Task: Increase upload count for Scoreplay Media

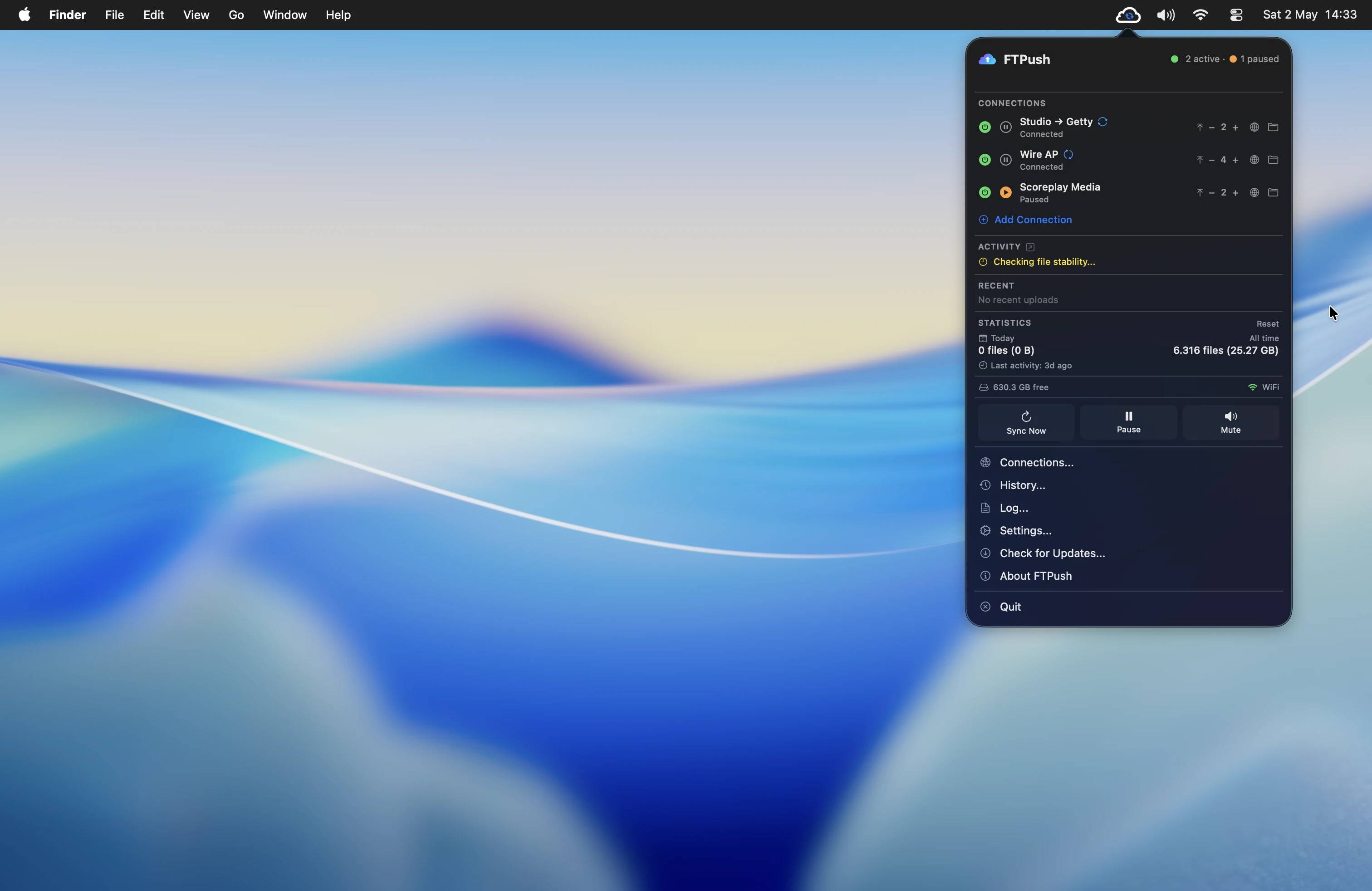Action: coord(1235,192)
